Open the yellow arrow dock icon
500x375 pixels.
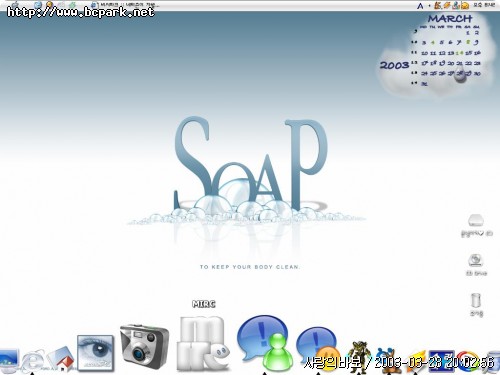point(415,362)
